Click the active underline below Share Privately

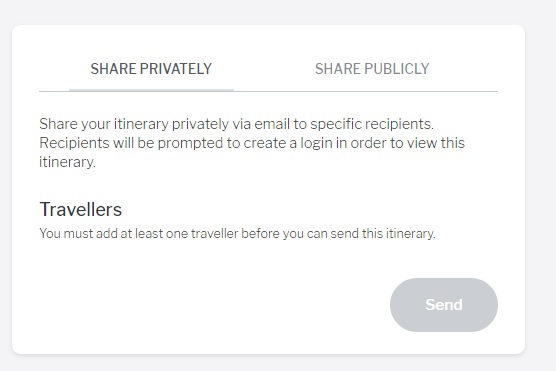[151, 90]
